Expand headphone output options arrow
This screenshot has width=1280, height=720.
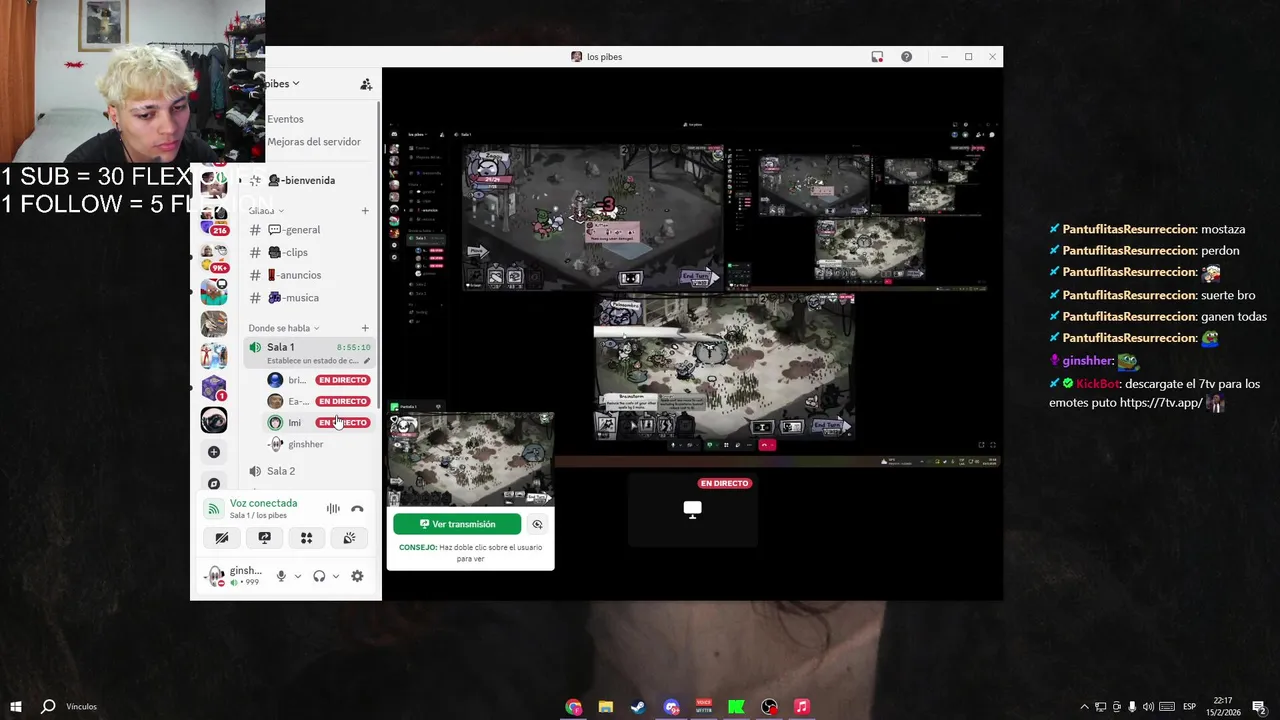[x=335, y=576]
